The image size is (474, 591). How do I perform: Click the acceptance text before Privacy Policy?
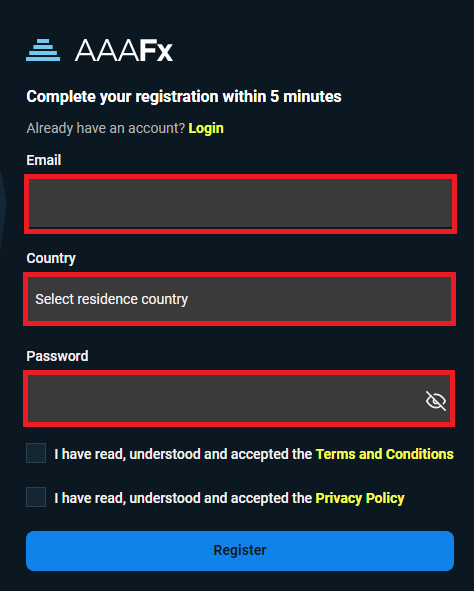tap(183, 498)
